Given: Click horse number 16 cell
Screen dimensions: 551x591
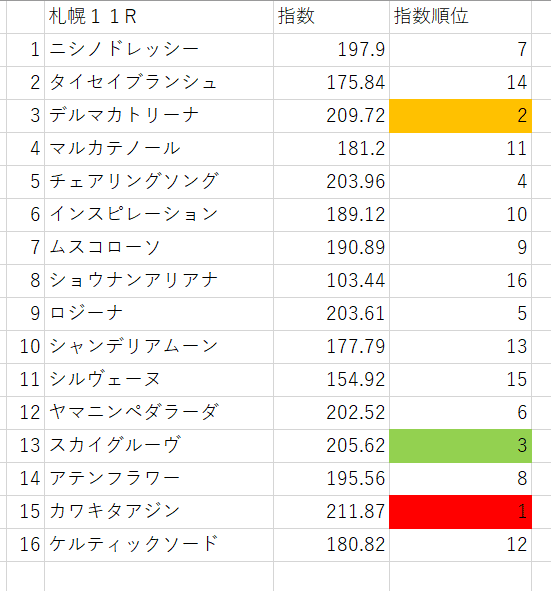Looking at the screenshot, I should 25,545.
